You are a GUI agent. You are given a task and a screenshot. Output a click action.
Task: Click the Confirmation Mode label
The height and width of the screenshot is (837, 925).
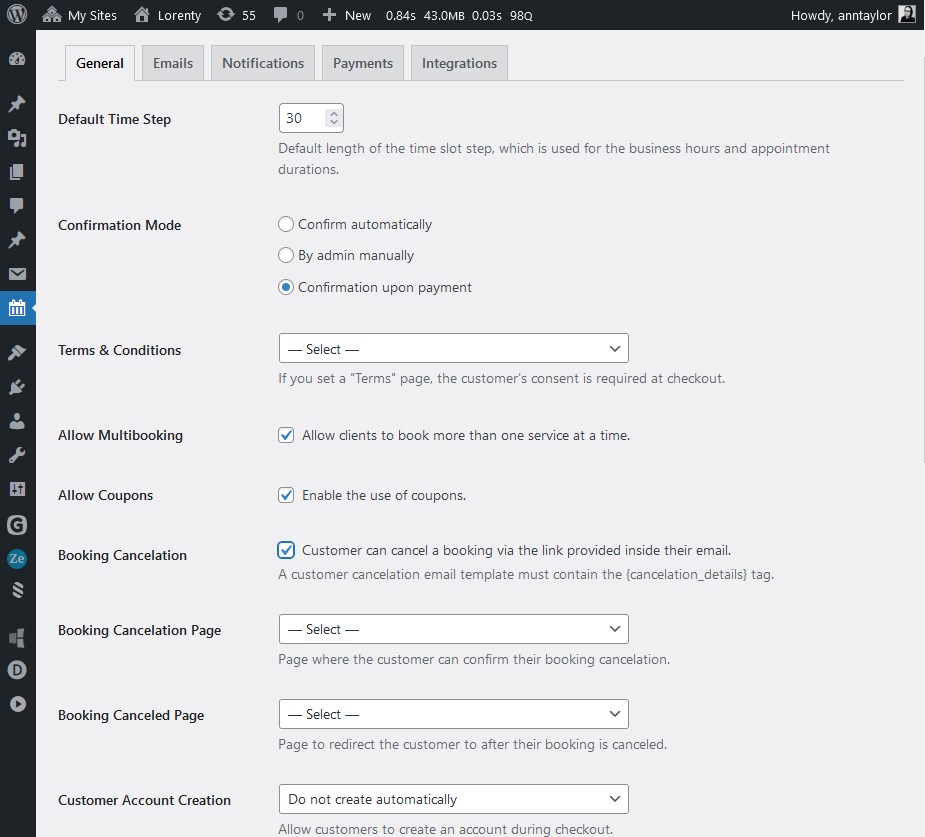(120, 225)
